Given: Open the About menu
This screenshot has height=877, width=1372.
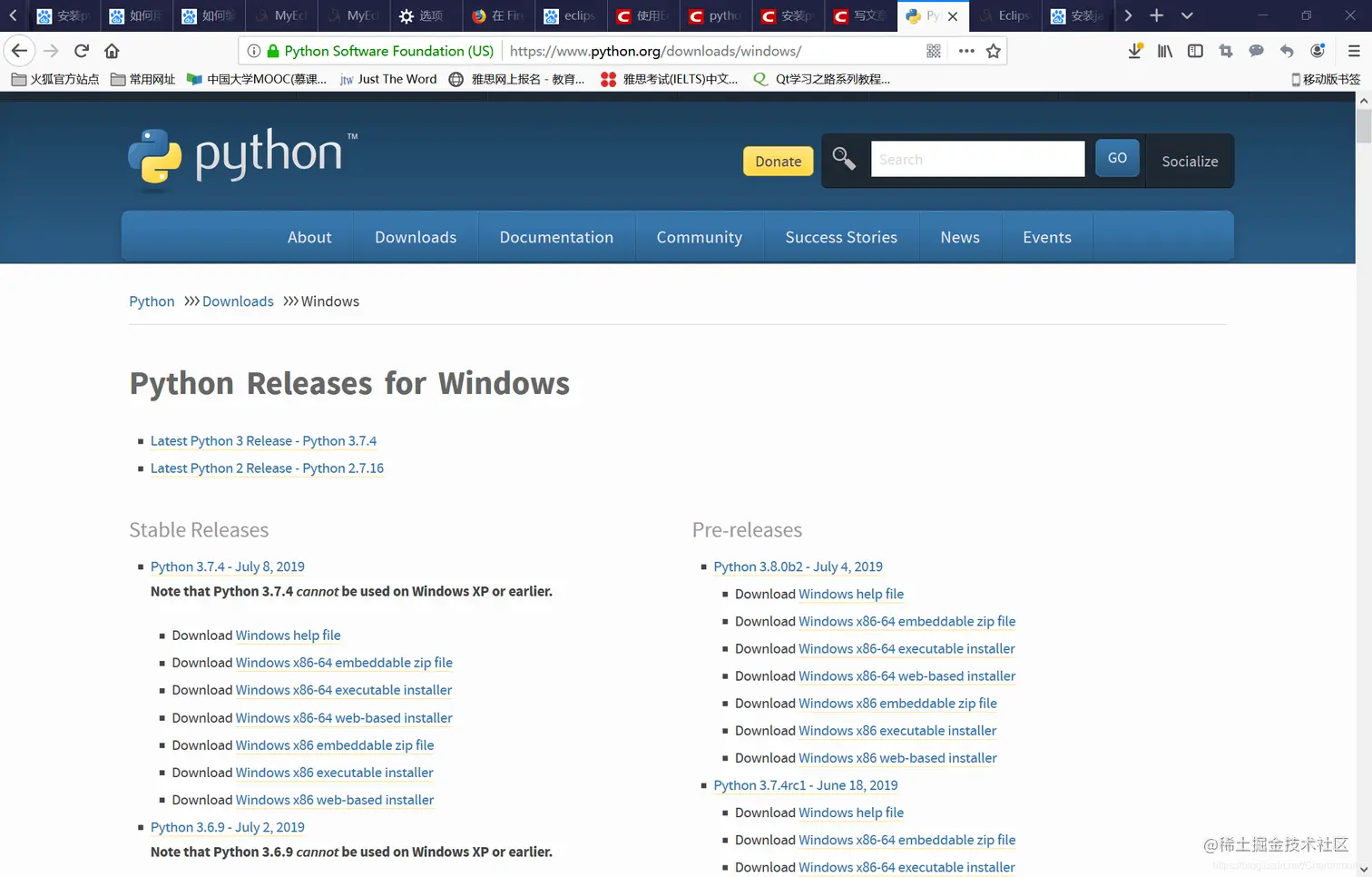Looking at the screenshot, I should (x=309, y=237).
